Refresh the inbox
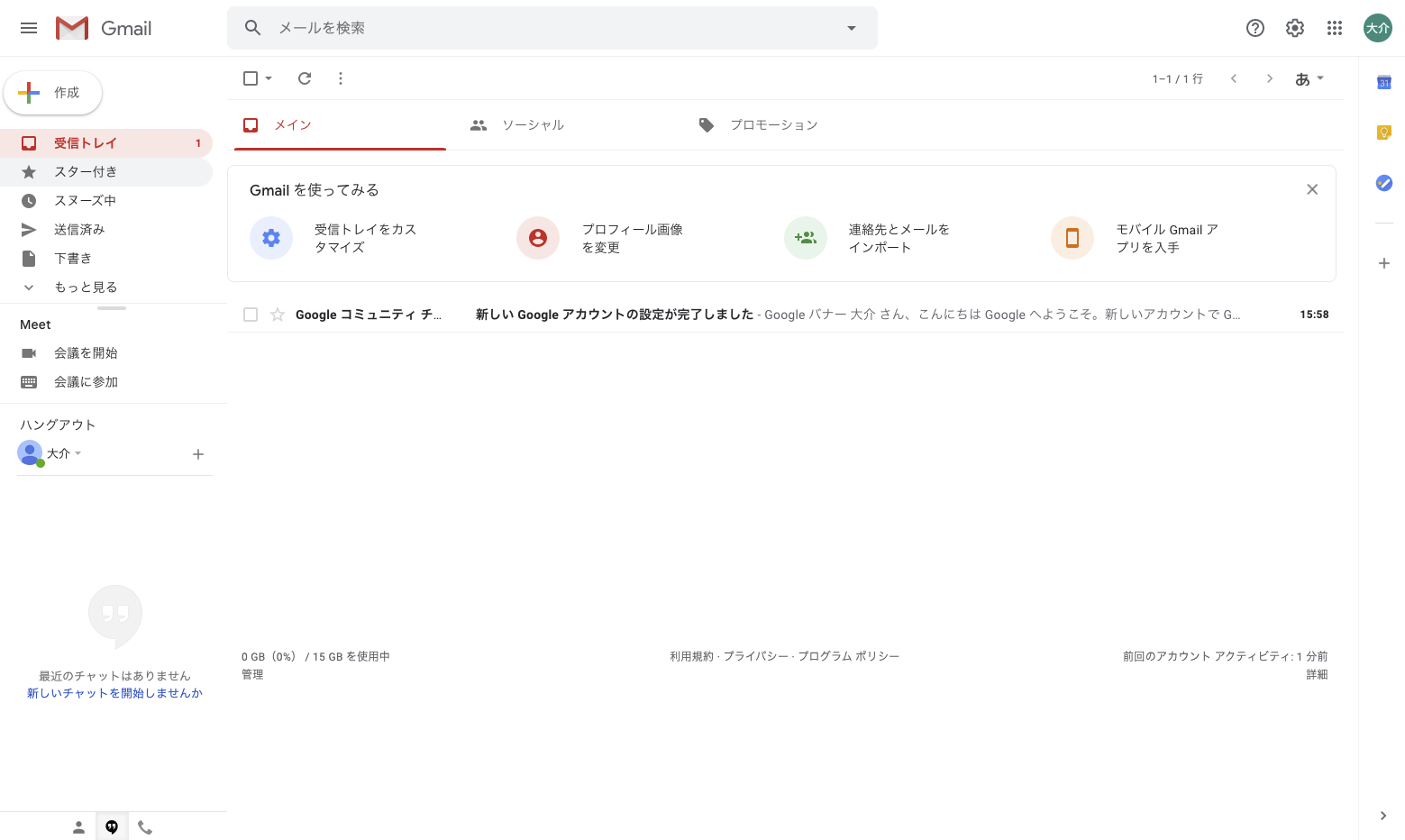 click(305, 78)
